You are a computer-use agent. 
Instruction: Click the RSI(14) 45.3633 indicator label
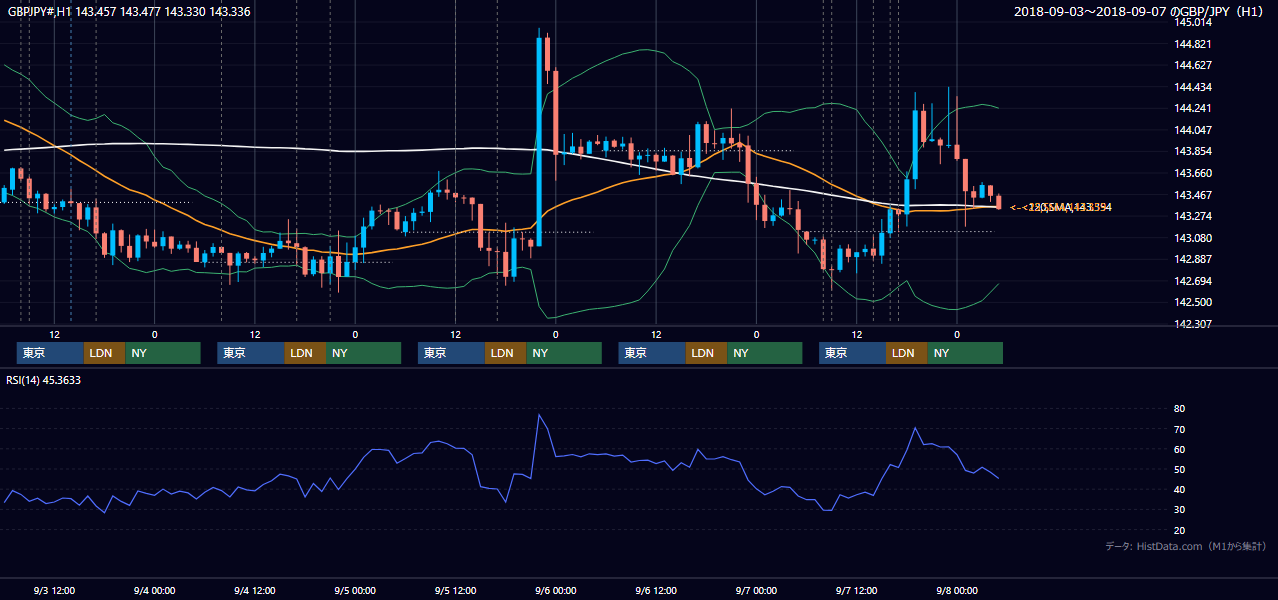click(x=44, y=380)
